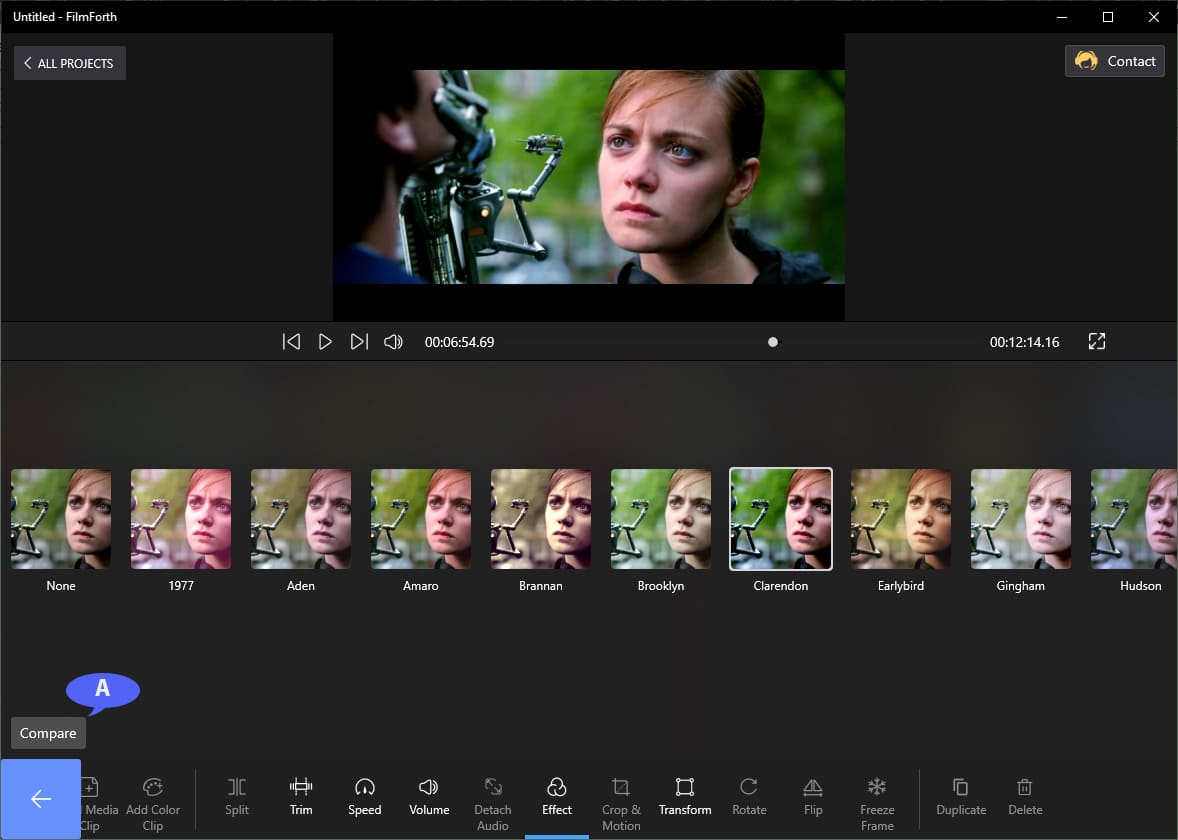Viewport: 1178px width, 840px height.
Task: Open the Trim tool
Action: tap(301, 797)
